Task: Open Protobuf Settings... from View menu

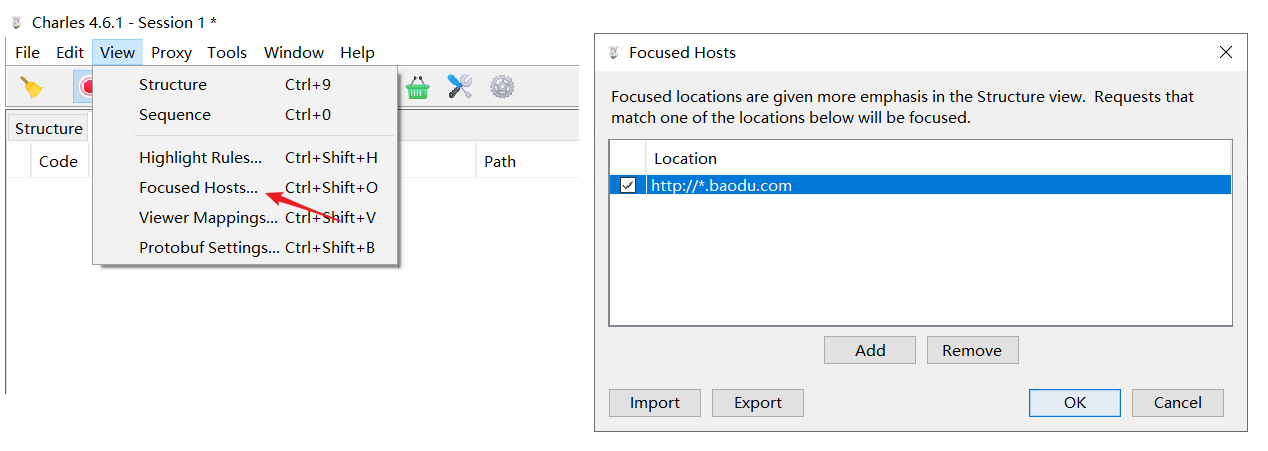Action: (246, 247)
